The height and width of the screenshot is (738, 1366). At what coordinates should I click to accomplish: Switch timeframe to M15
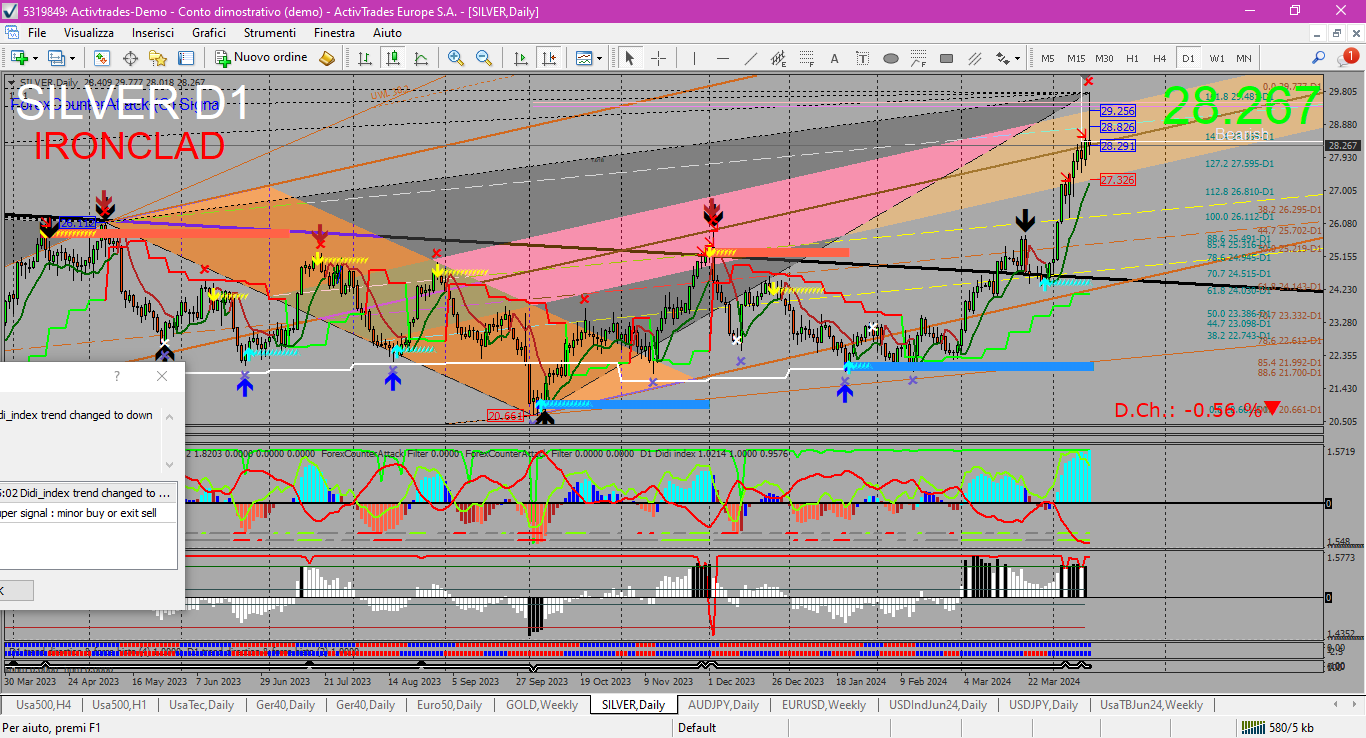pos(1076,58)
